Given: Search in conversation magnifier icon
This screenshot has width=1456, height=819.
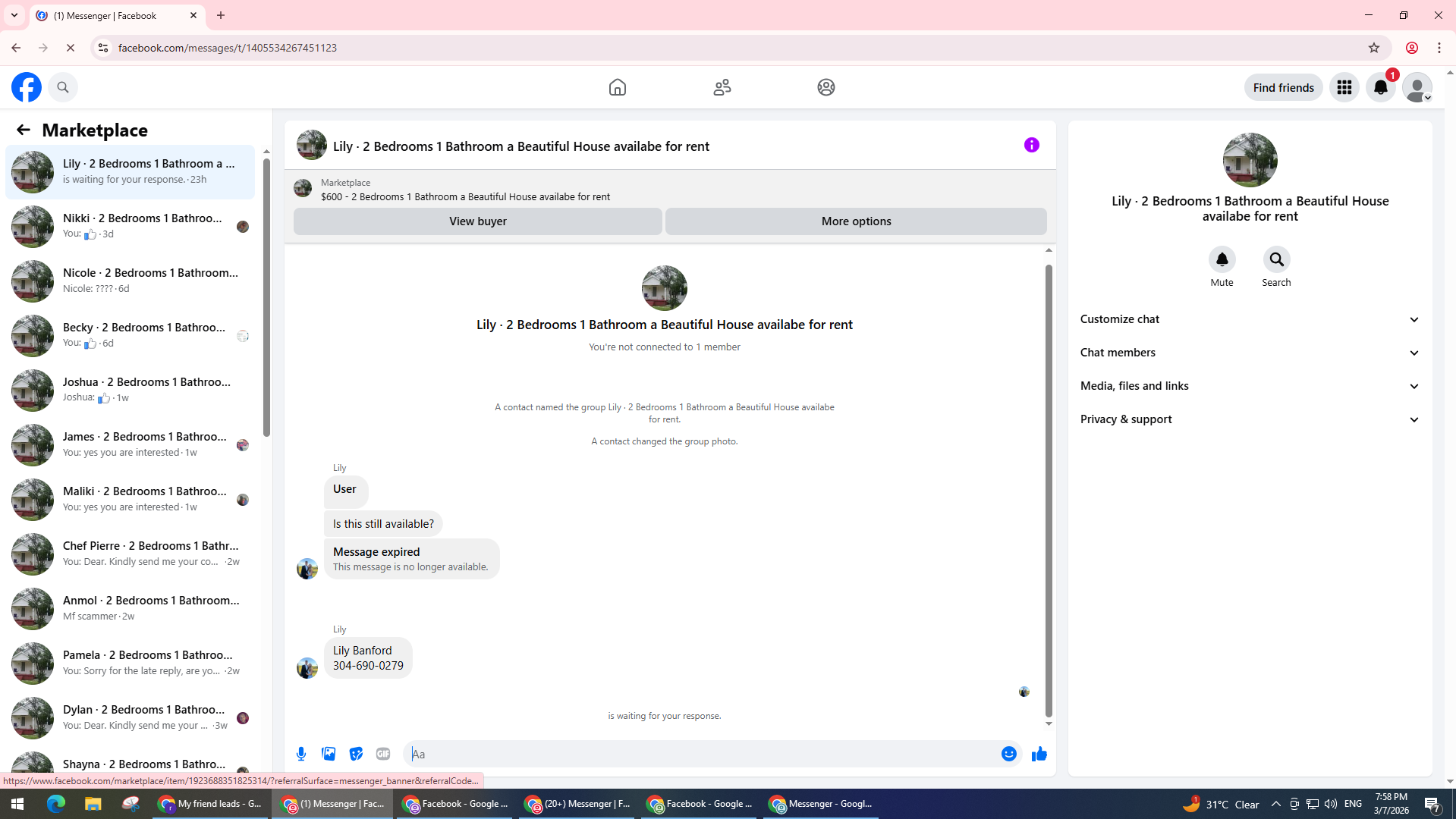Looking at the screenshot, I should point(1277,259).
